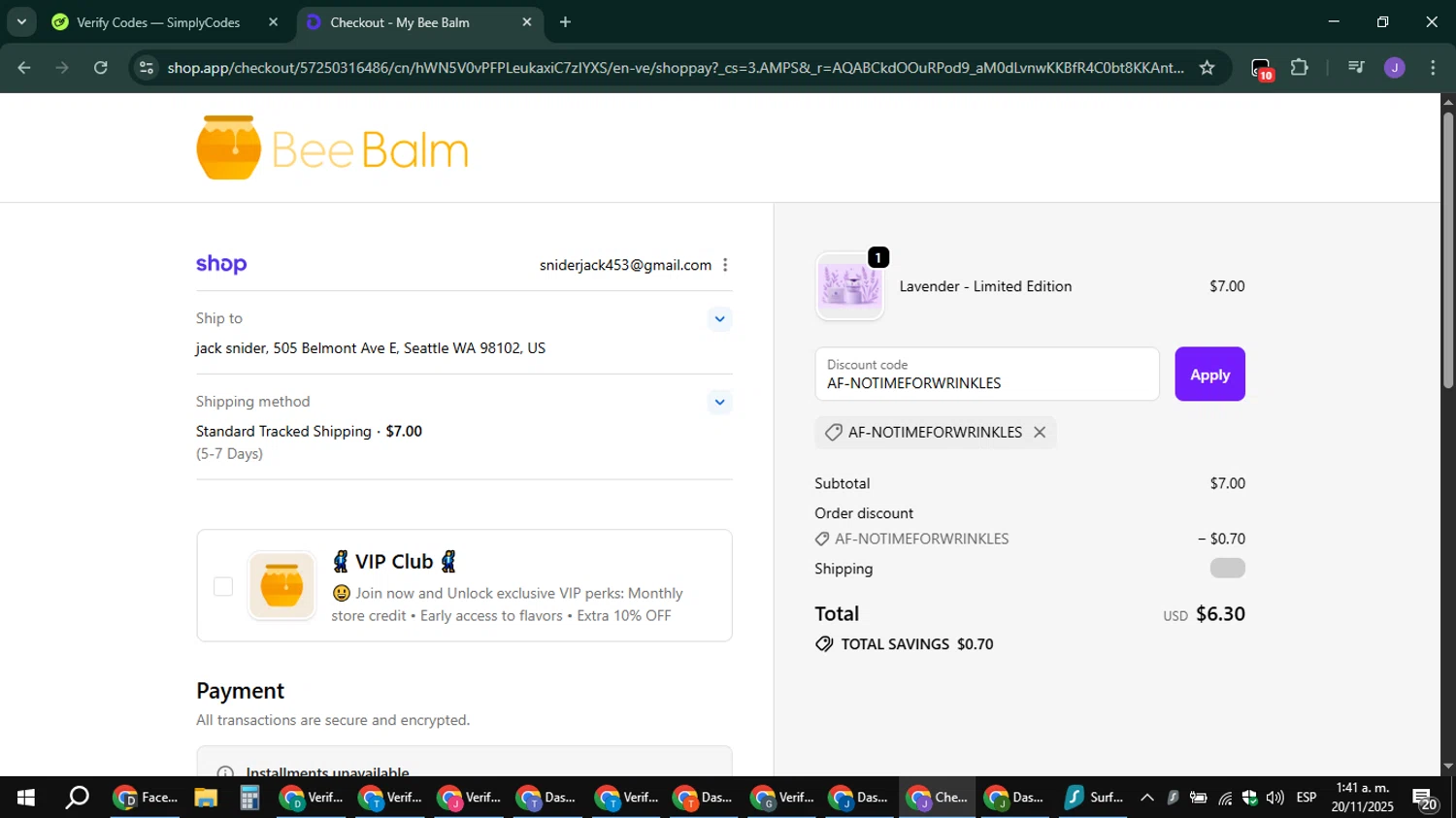This screenshot has width=1456, height=818.
Task: Bookmark this page with the star icon
Action: click(x=1207, y=68)
